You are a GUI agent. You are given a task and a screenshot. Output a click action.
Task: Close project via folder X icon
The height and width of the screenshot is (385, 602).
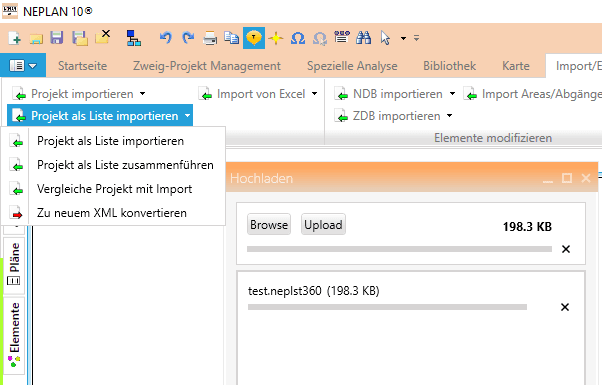click(103, 37)
